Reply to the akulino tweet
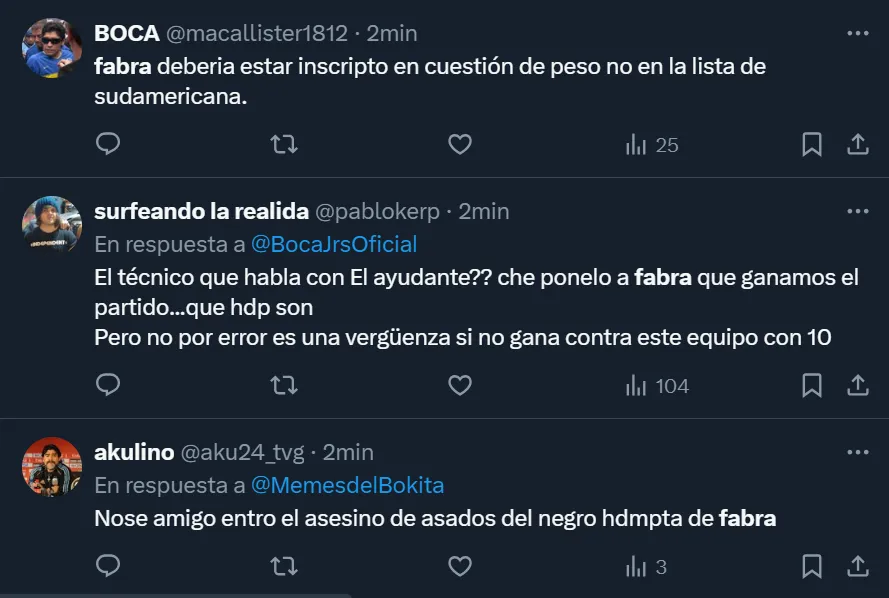This screenshot has height=598, width=889. [x=108, y=567]
